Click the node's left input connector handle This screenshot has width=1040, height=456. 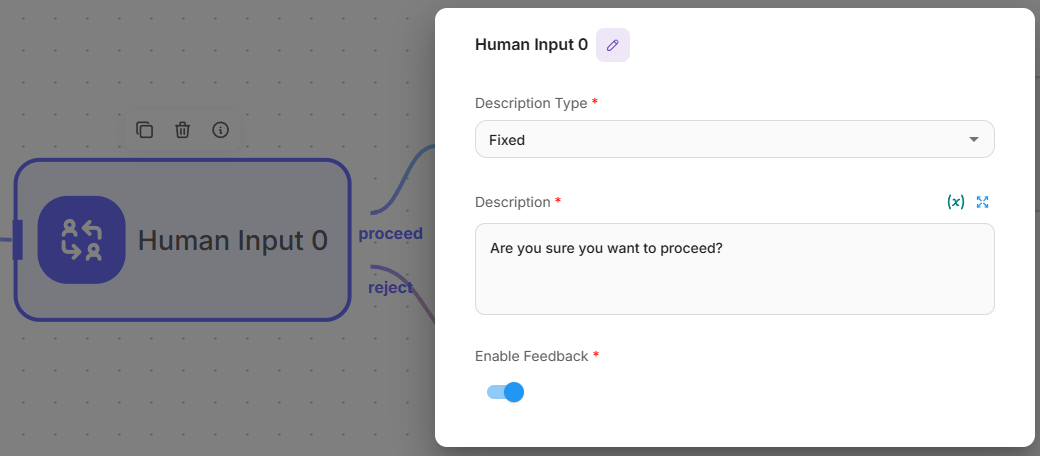click(17, 240)
